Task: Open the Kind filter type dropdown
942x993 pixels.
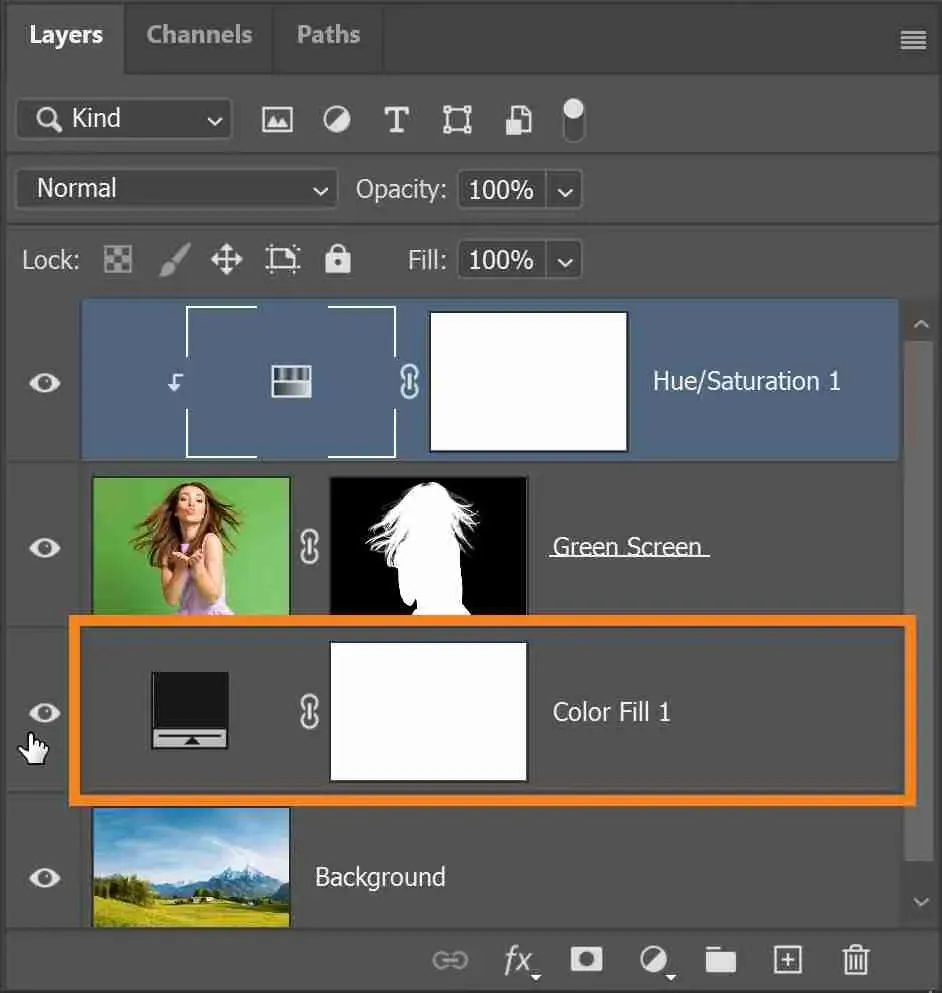Action: [x=124, y=119]
